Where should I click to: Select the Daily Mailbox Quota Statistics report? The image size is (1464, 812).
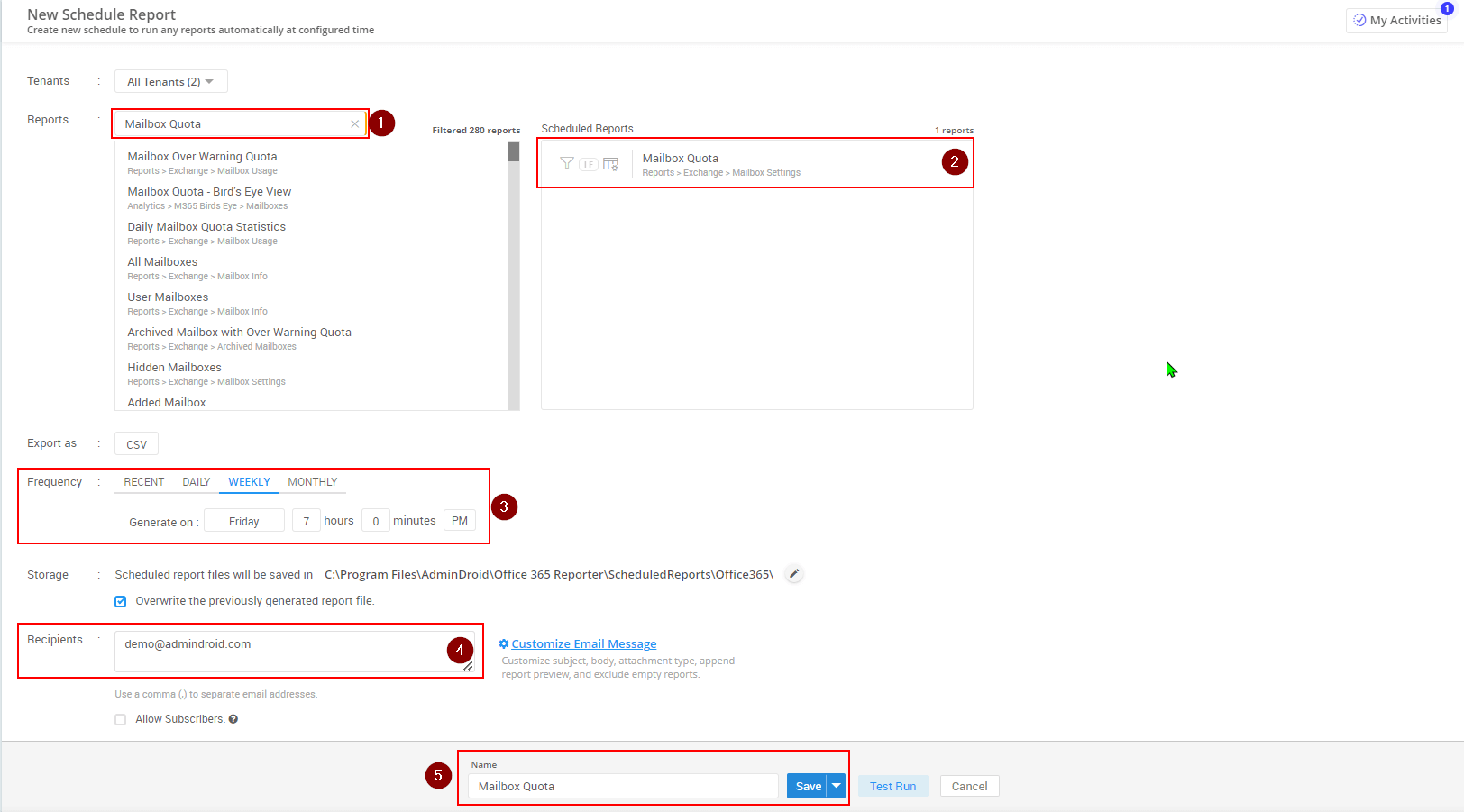[206, 226]
